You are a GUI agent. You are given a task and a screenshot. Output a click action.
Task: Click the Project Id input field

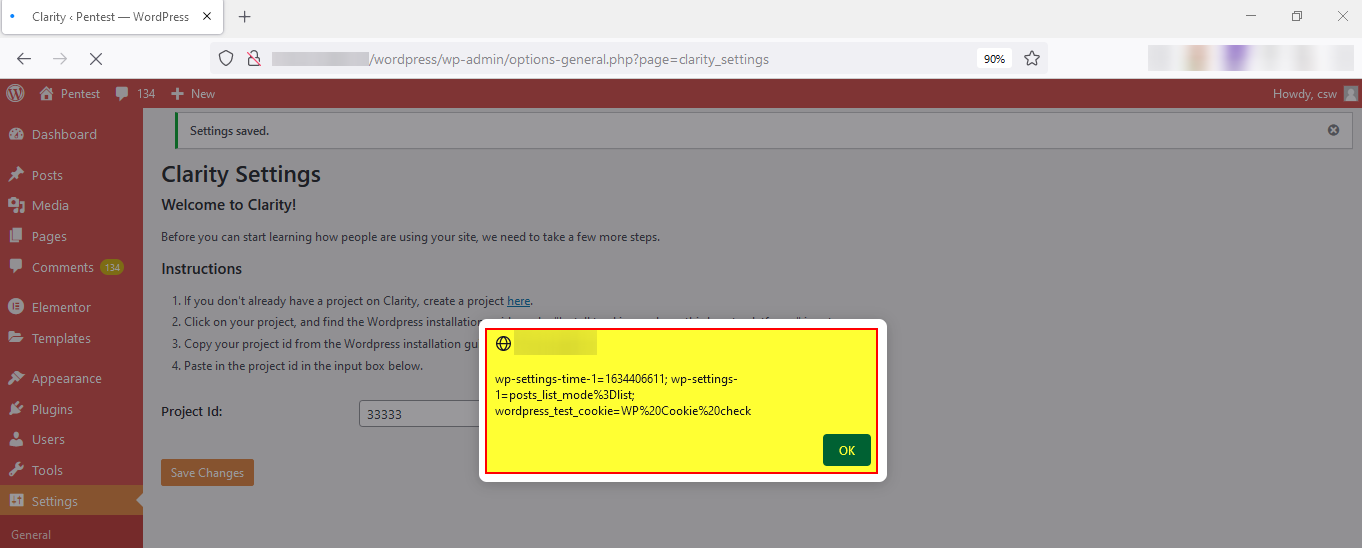(420, 414)
